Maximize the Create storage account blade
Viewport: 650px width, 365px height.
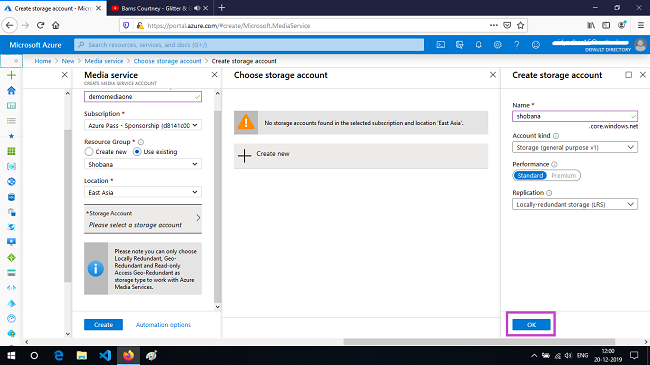[628, 75]
